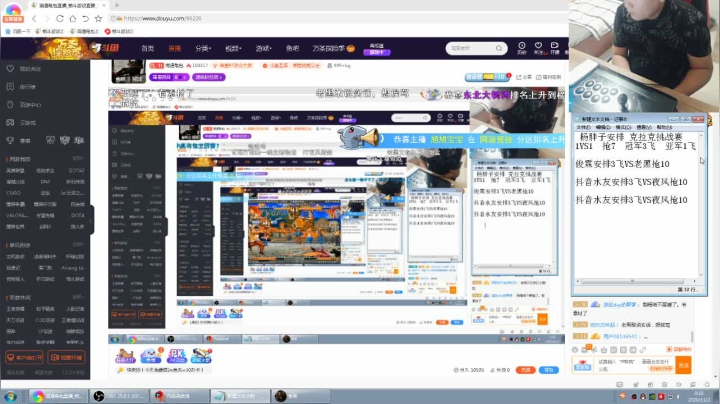Open a new browser tab with plus
Screen dimensions: 720x404
click(x=117, y=5)
